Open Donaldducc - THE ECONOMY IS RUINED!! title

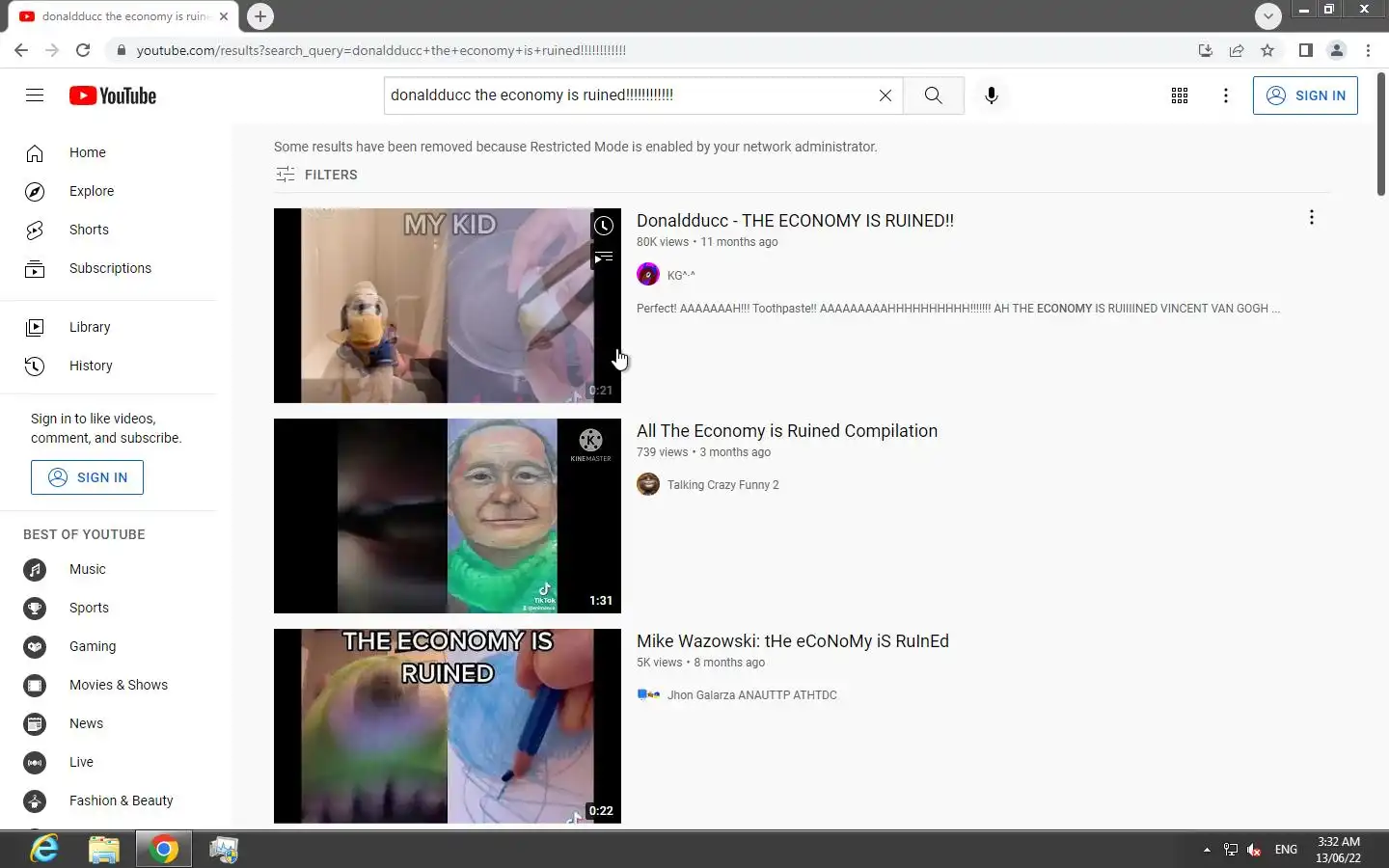pos(795,221)
